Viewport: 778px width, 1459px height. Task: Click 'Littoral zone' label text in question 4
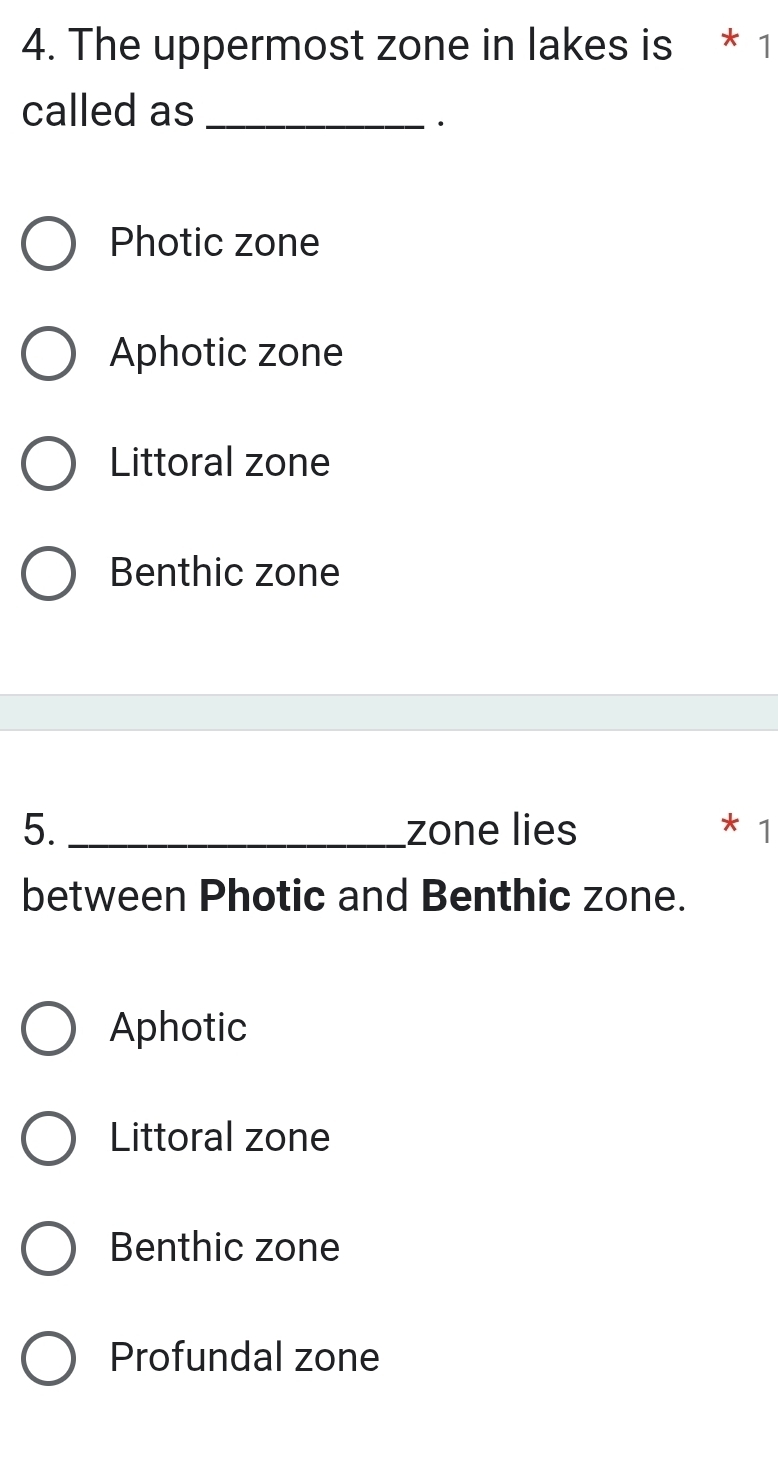point(220,463)
